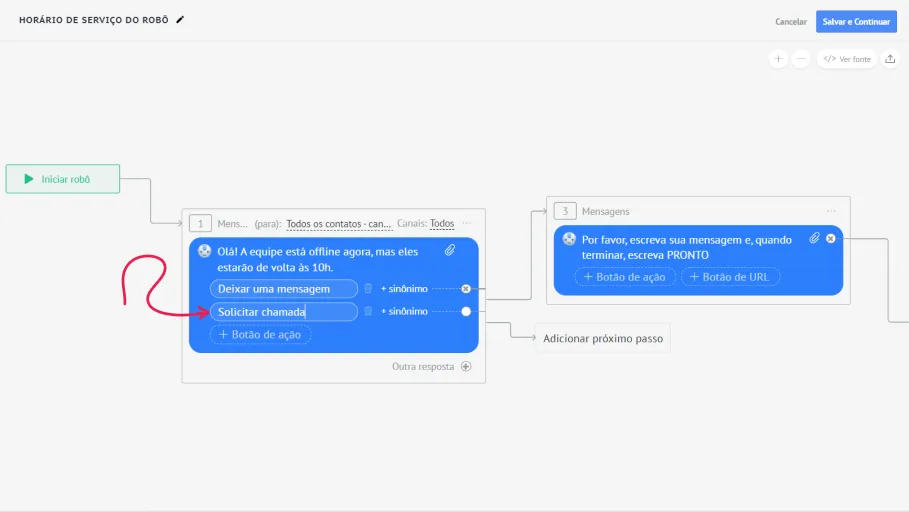Open the Todos os contatos recipient dropdown

click(339, 224)
